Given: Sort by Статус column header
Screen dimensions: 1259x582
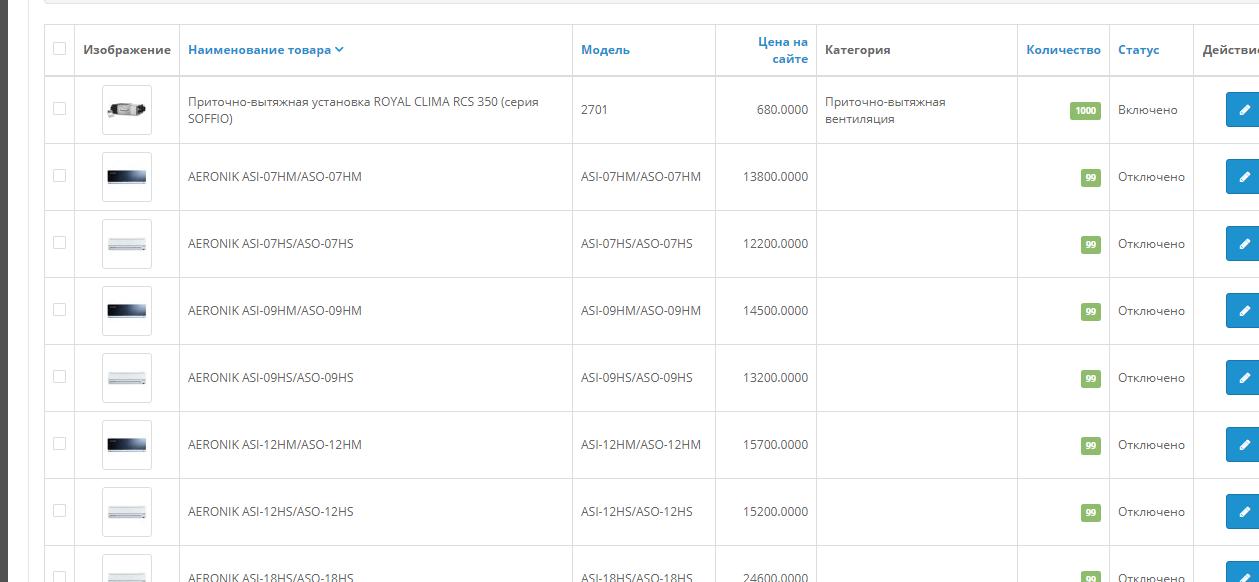Looking at the screenshot, I should point(1139,50).
